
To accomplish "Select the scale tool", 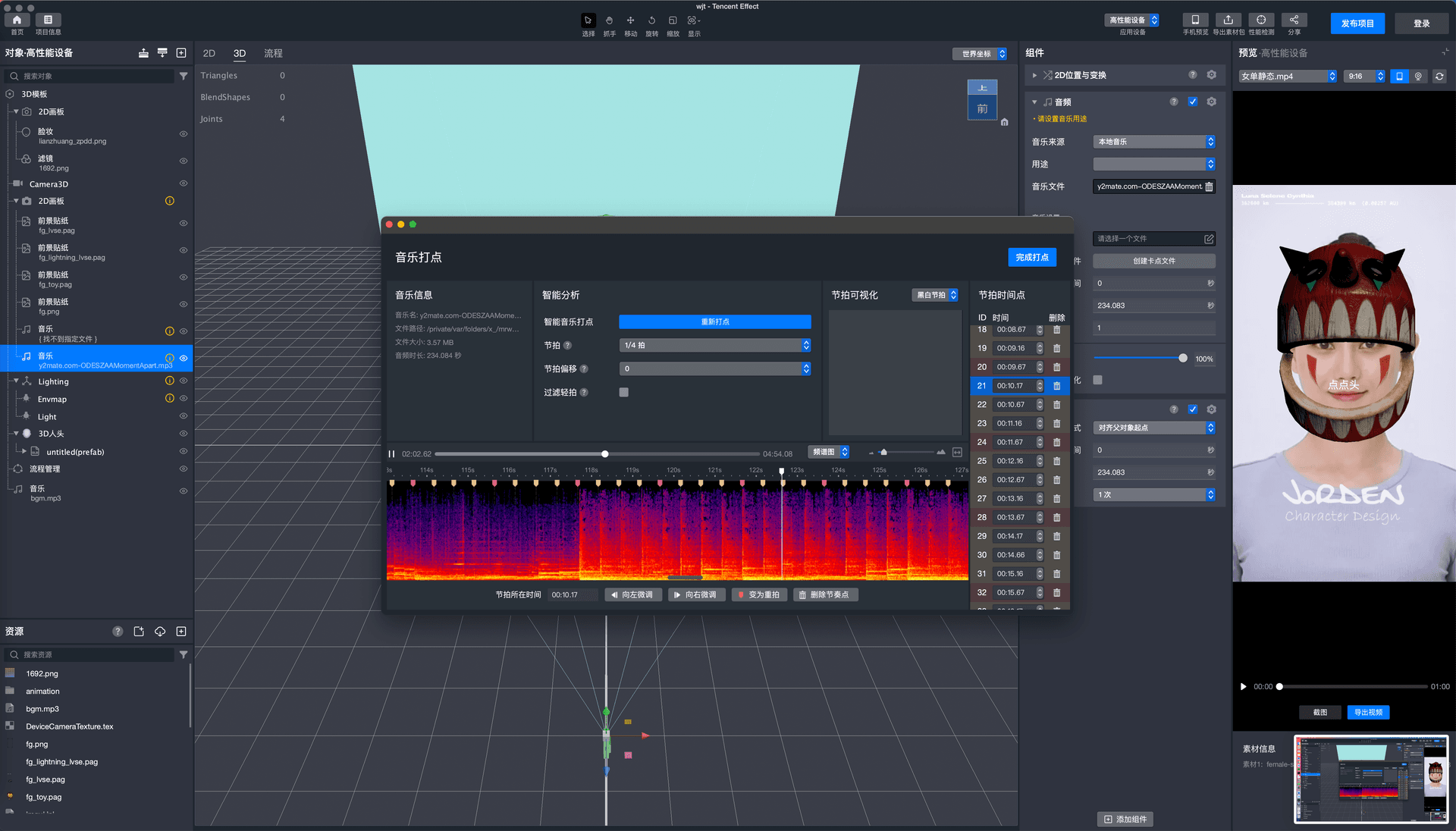I will point(673,20).
